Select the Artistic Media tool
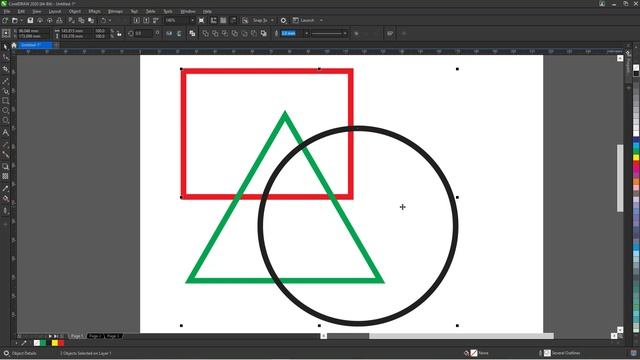The image size is (640, 360). click(x=5, y=91)
